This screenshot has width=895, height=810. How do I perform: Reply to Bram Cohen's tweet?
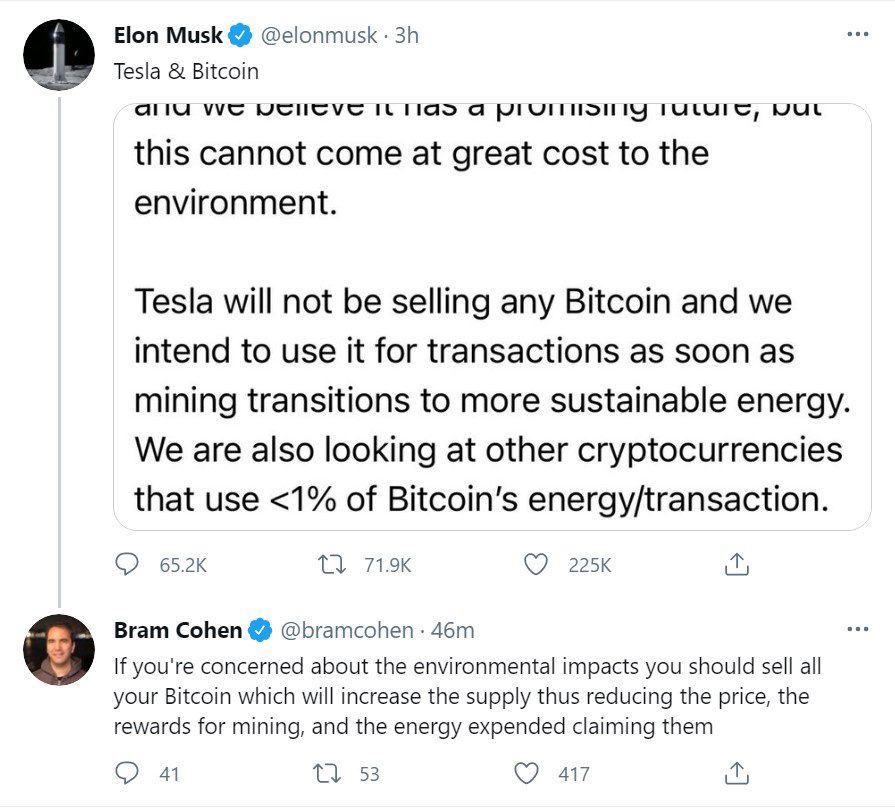point(126,773)
